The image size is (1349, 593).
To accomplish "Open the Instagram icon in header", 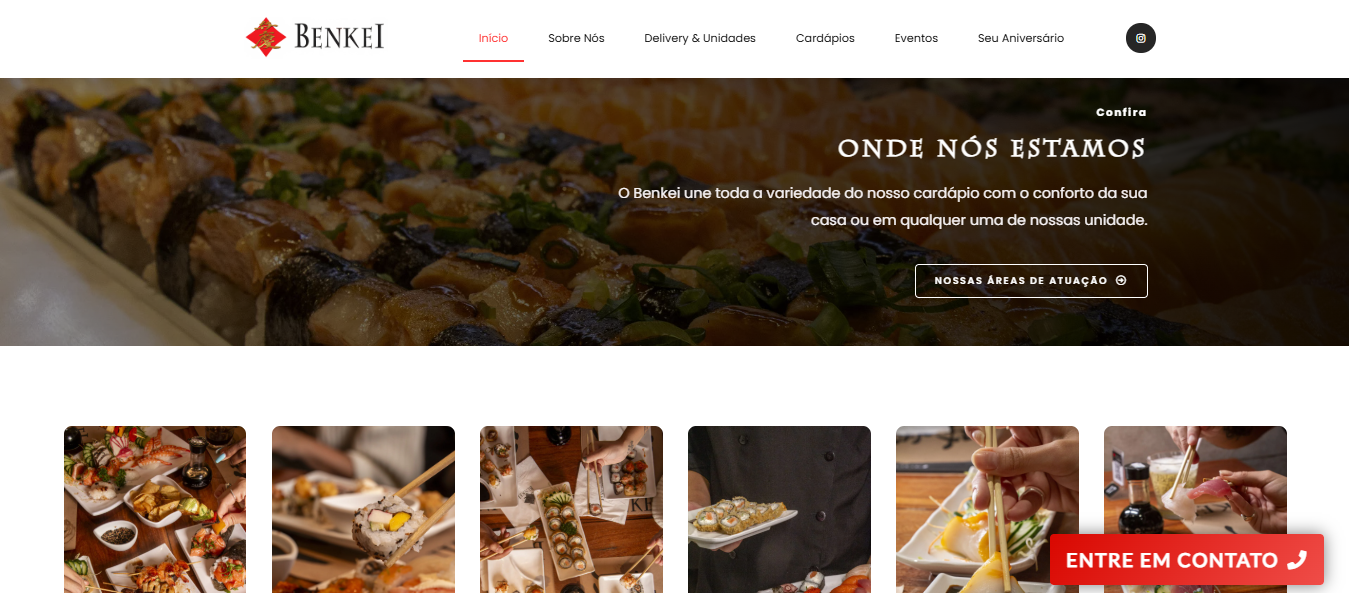I will [x=1140, y=38].
